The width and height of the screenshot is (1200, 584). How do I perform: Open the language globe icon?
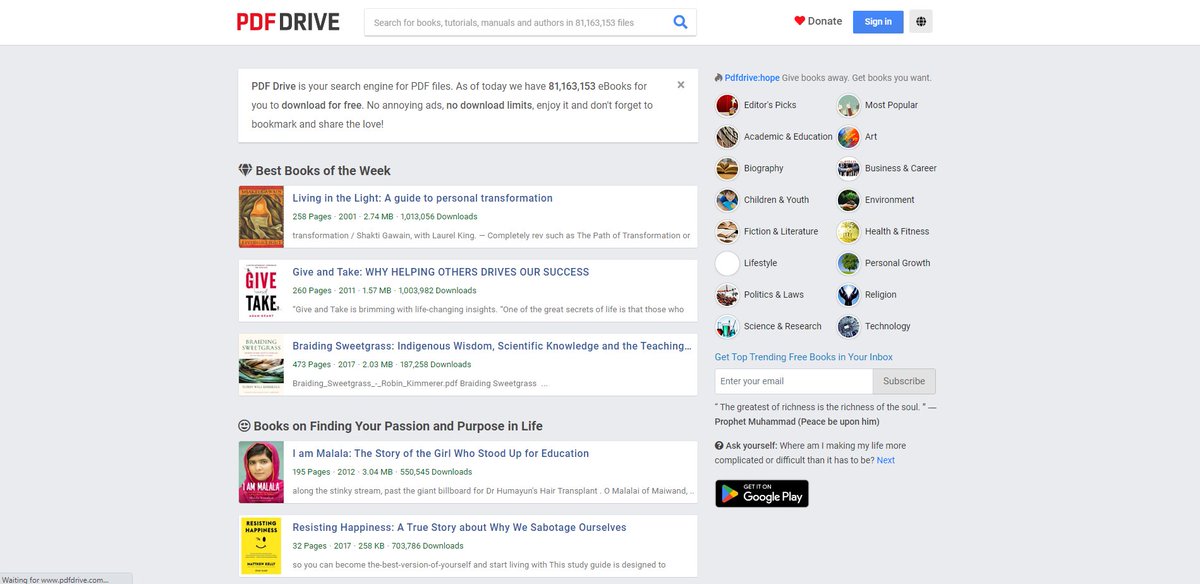(x=920, y=22)
